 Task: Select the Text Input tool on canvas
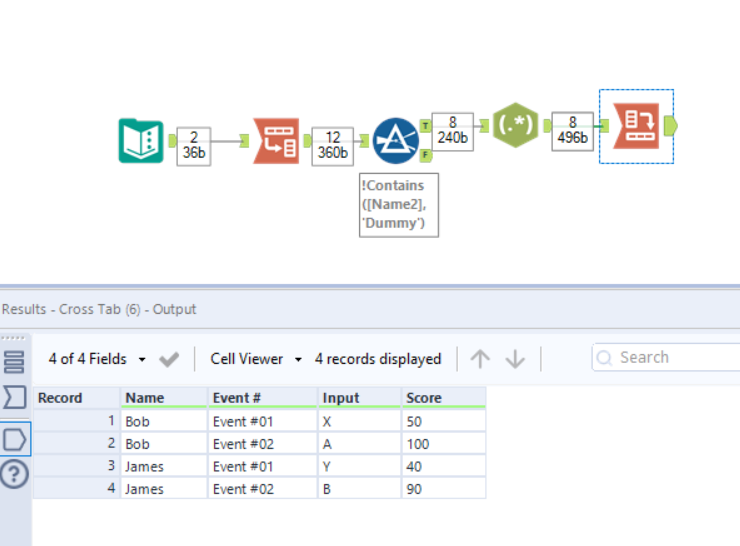point(141,141)
